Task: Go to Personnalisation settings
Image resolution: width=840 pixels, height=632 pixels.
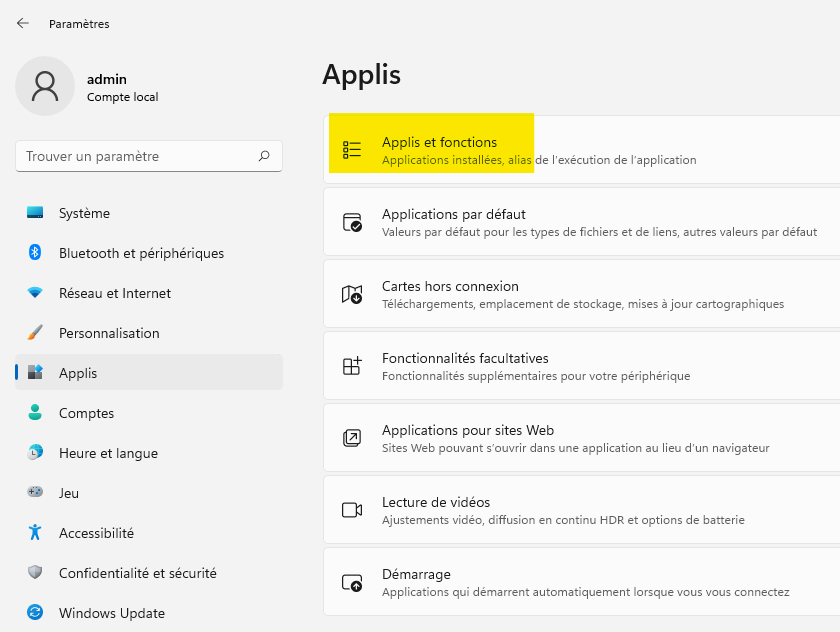Action: tap(109, 333)
